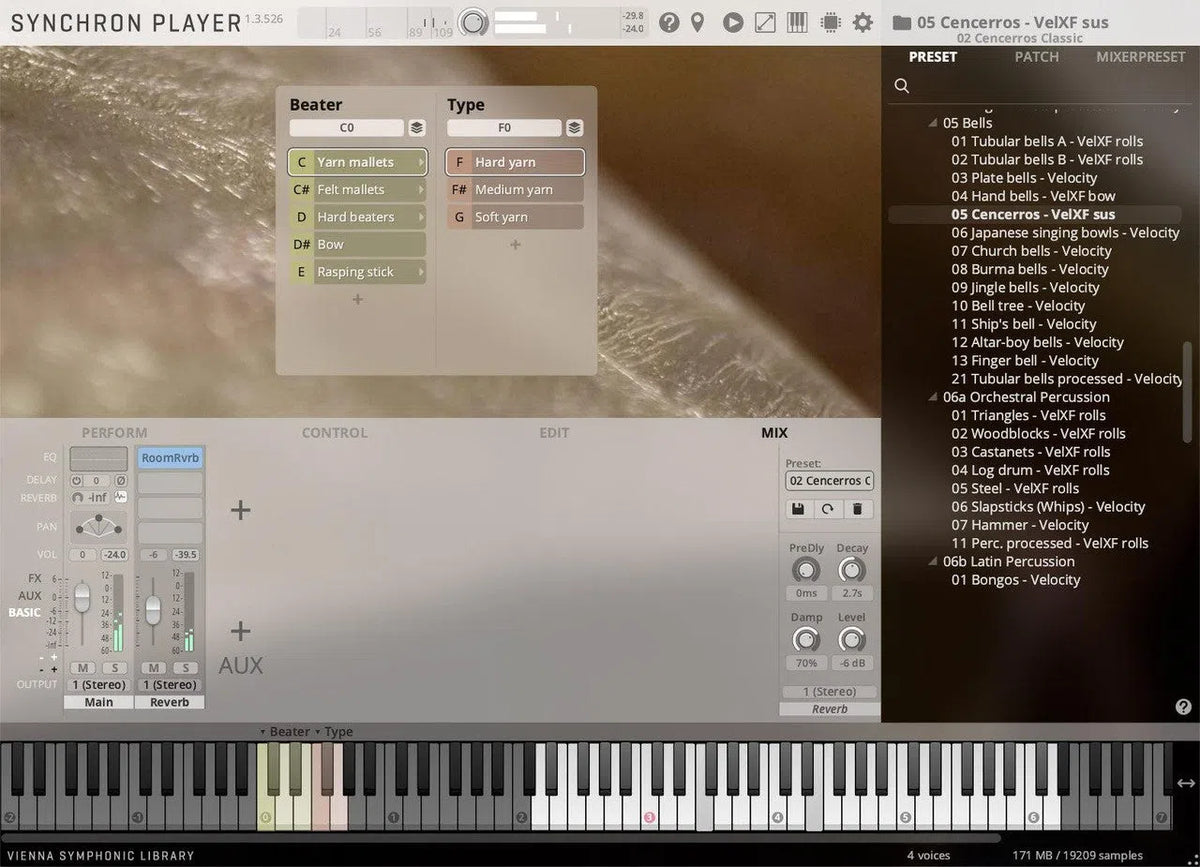
Task: Click the save preset icon in the Mix panel
Action: (798, 509)
